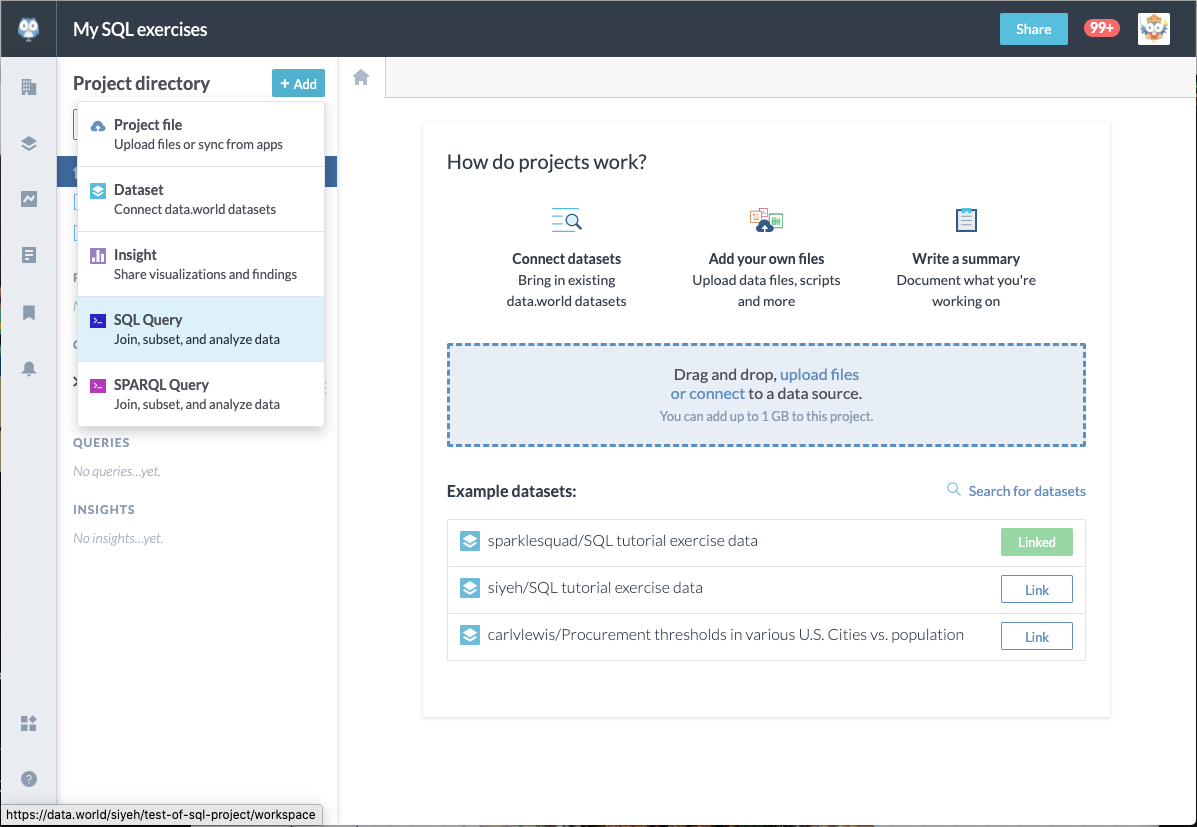
Task: Click the QUERIES section label
Action: (102, 443)
